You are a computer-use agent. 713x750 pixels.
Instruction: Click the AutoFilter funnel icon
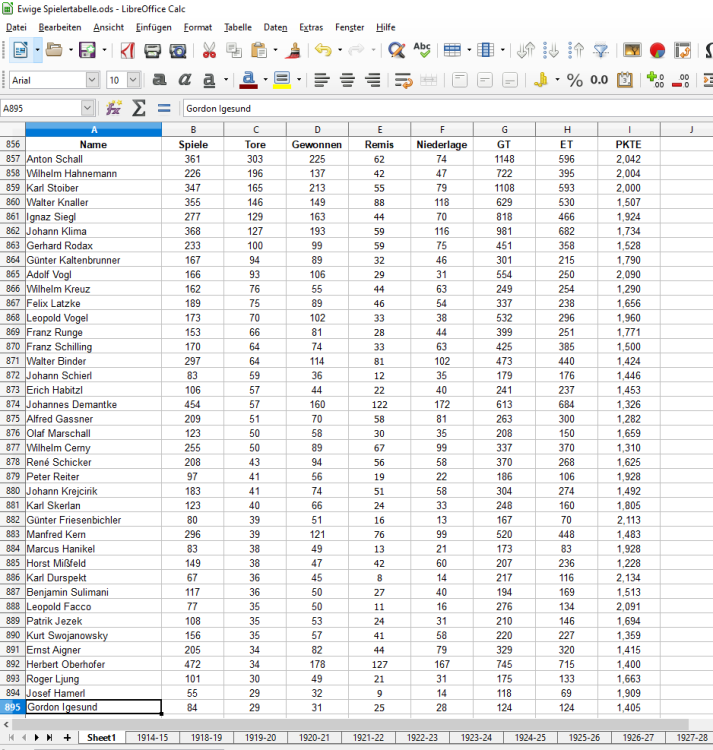pos(600,50)
